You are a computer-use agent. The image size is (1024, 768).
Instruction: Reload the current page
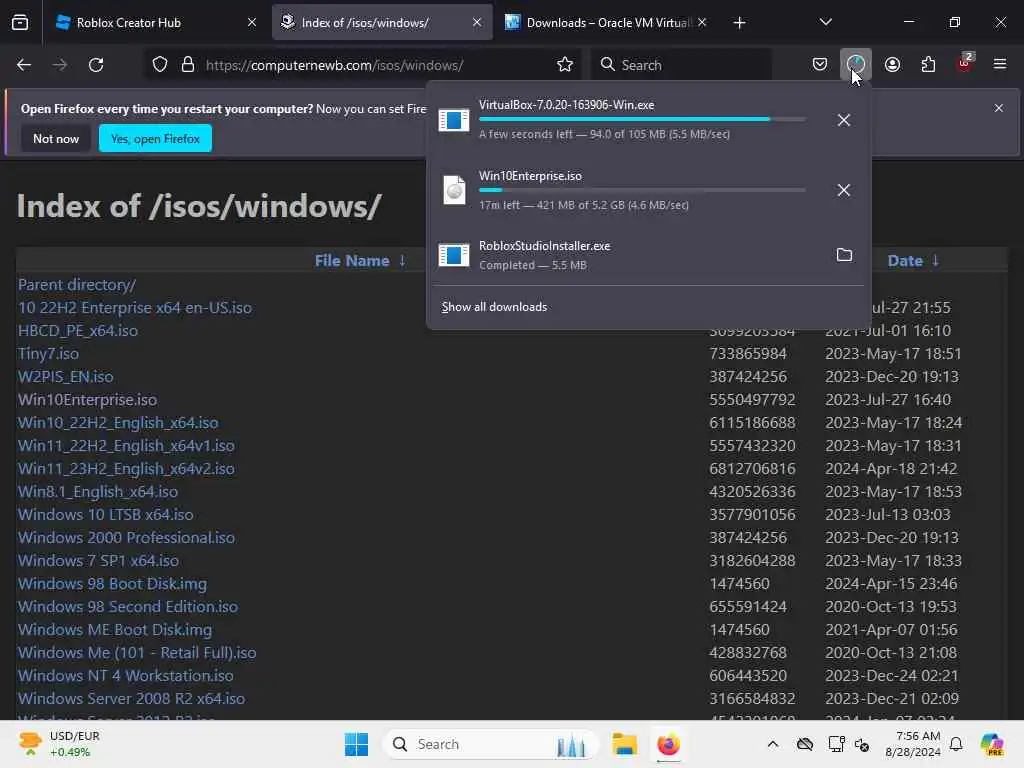click(x=96, y=65)
